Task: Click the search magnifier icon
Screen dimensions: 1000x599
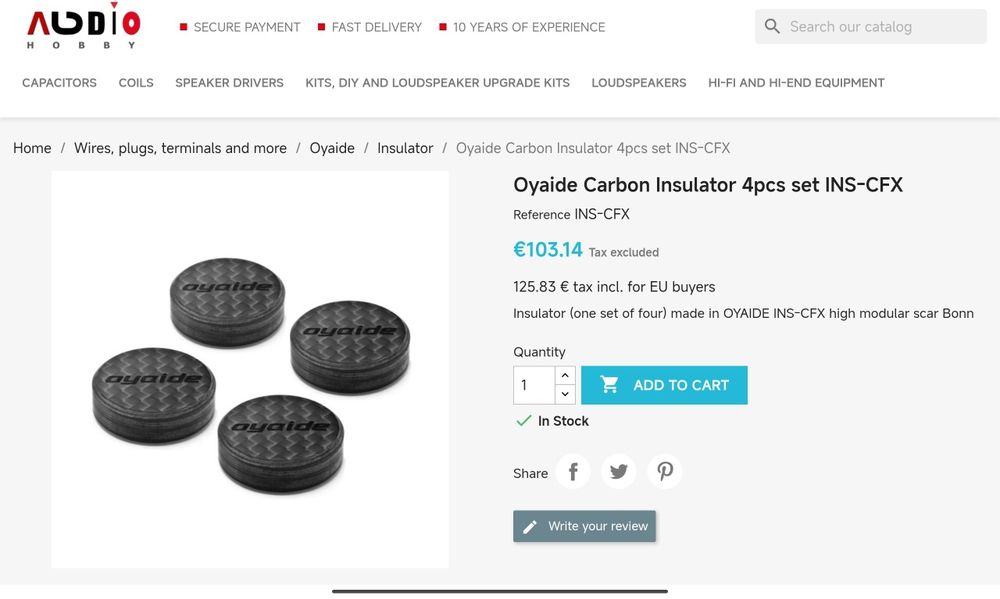Action: click(x=772, y=27)
